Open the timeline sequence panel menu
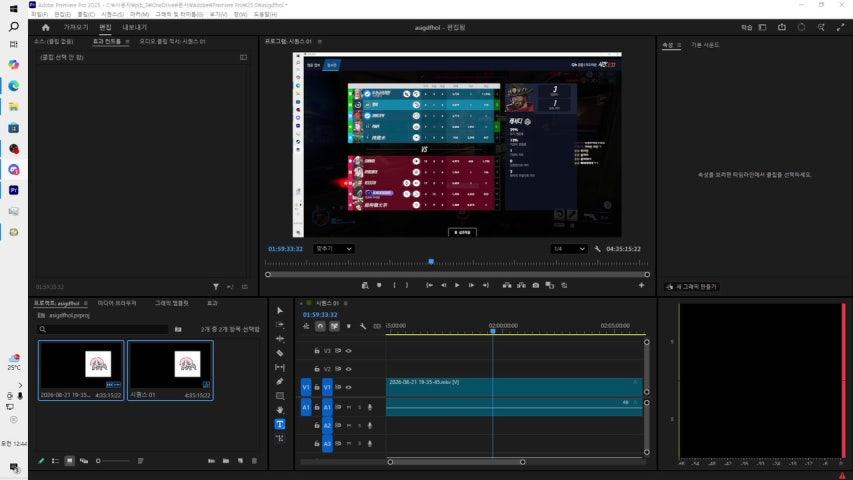 point(345,303)
